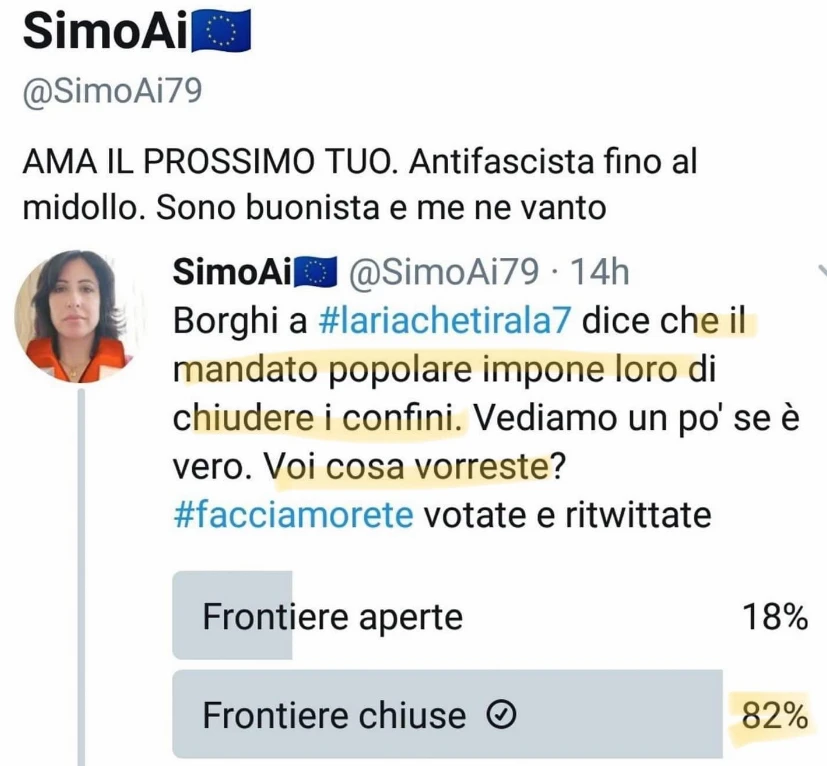Screen dimensions: 827x766
Task: Click the EU flag emoji in profile name
Action: (x=219, y=31)
